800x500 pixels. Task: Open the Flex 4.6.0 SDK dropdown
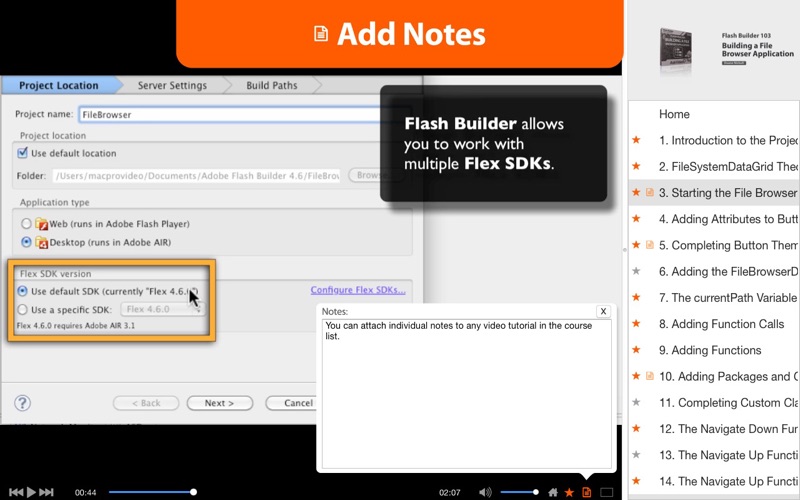click(x=163, y=309)
